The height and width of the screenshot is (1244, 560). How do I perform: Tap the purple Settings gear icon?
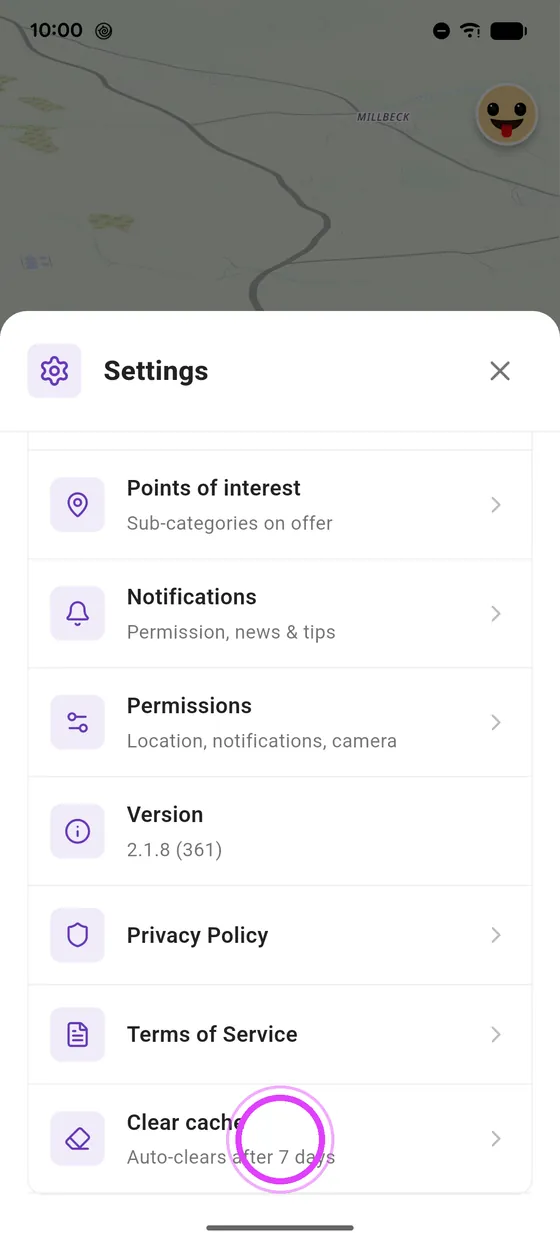[54, 371]
